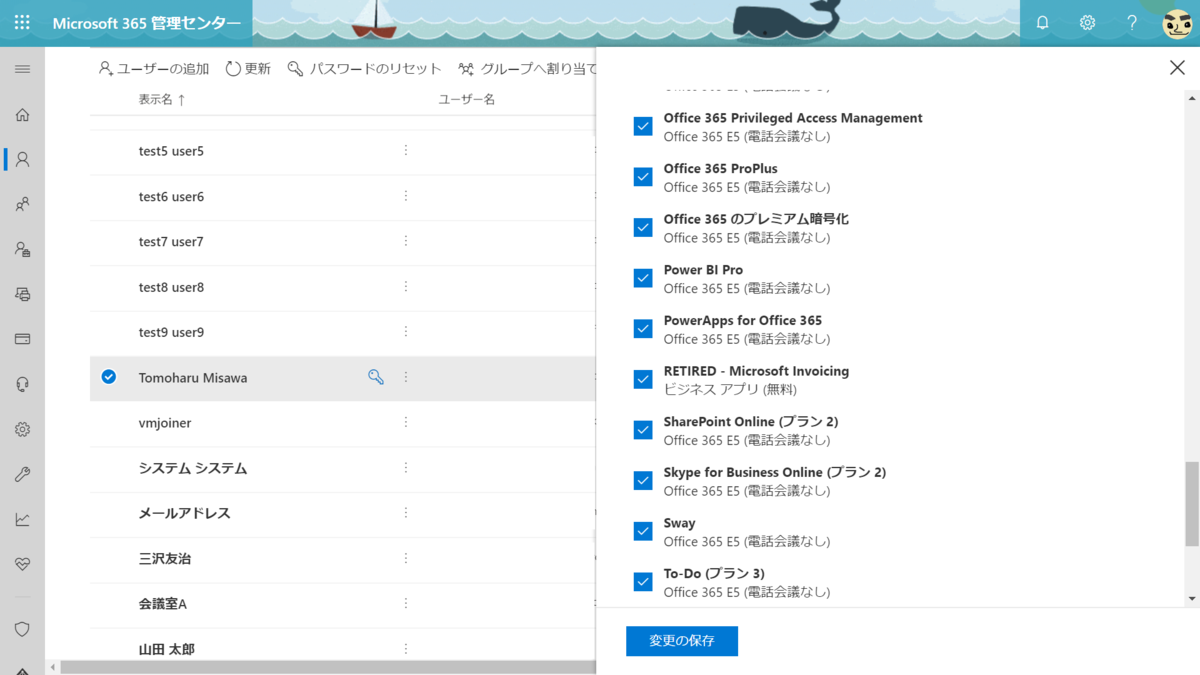Uncheck Office 365 のプレミアム暗号化
Image resolution: width=1200 pixels, height=675 pixels.
[x=643, y=227]
